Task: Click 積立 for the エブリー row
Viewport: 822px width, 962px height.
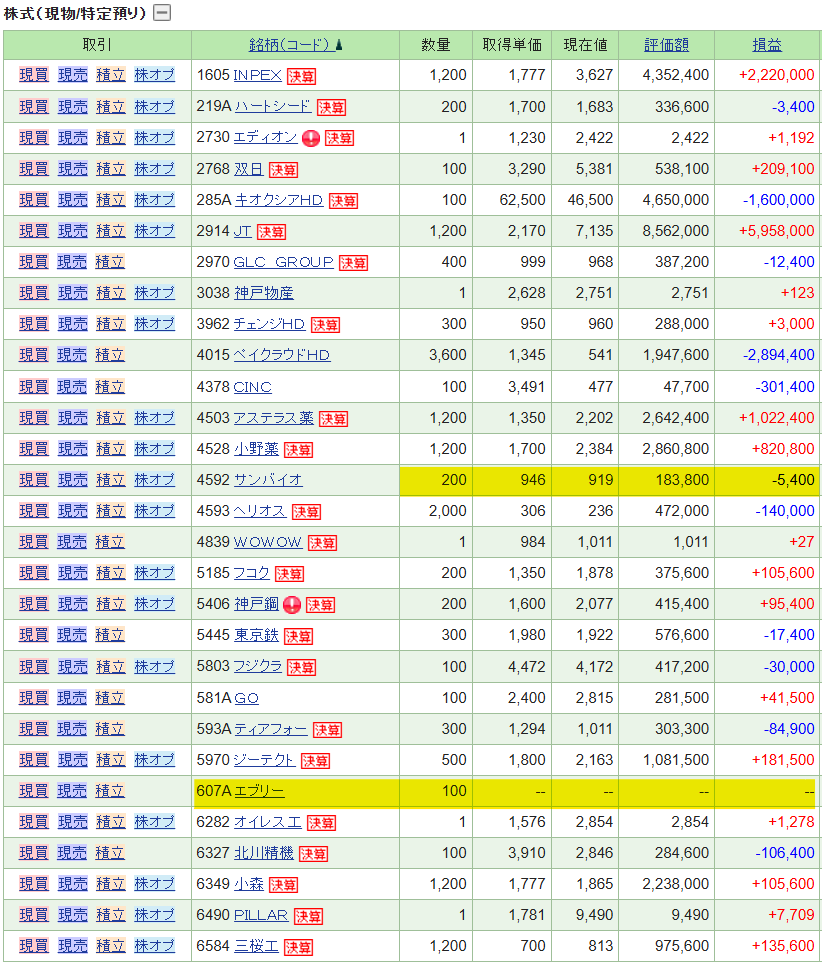Action: (x=110, y=791)
